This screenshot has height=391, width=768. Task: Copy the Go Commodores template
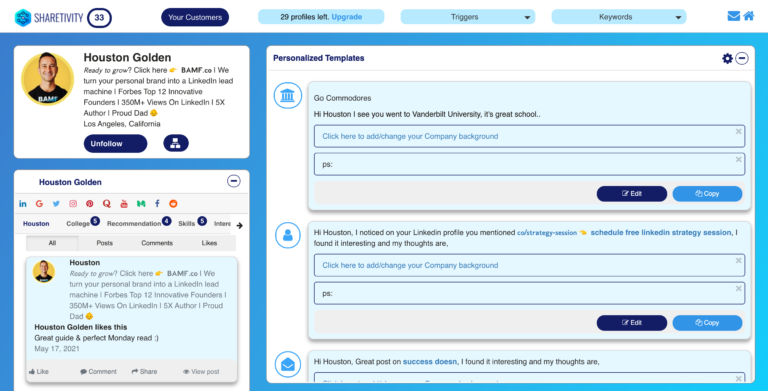pos(707,194)
